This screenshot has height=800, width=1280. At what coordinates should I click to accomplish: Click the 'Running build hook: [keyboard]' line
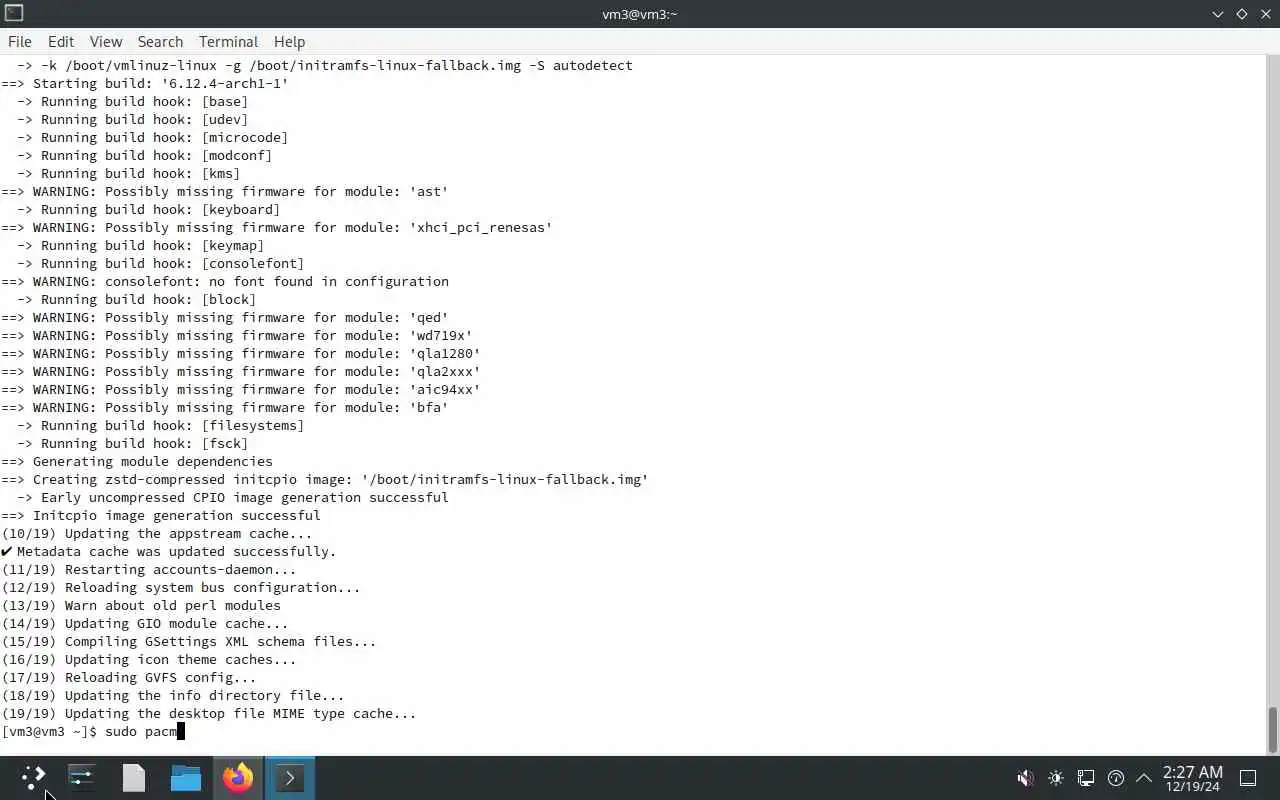click(x=149, y=209)
